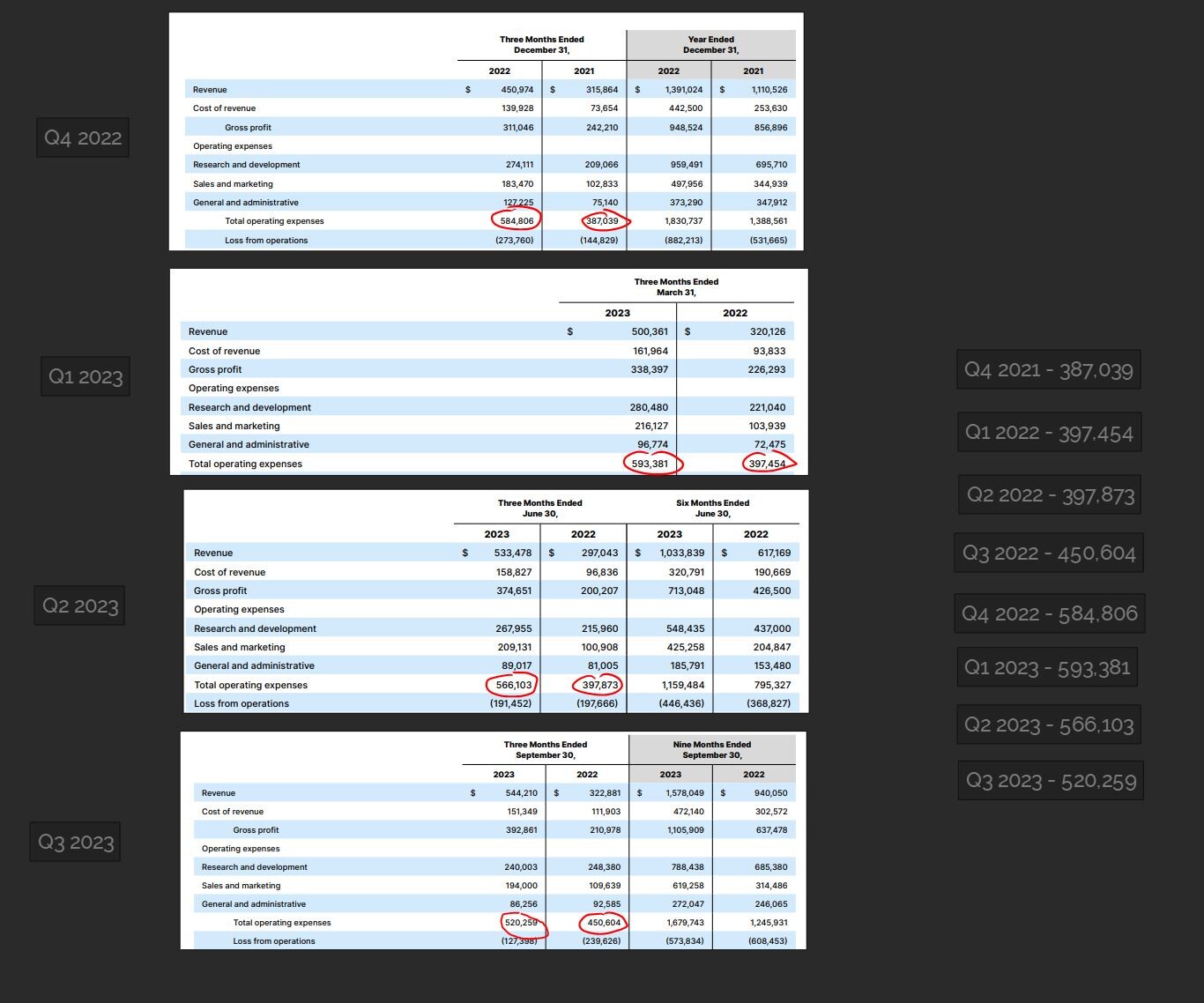Click the circled 387,039 value in the top table
This screenshot has width=1204, height=1003.
point(603,219)
